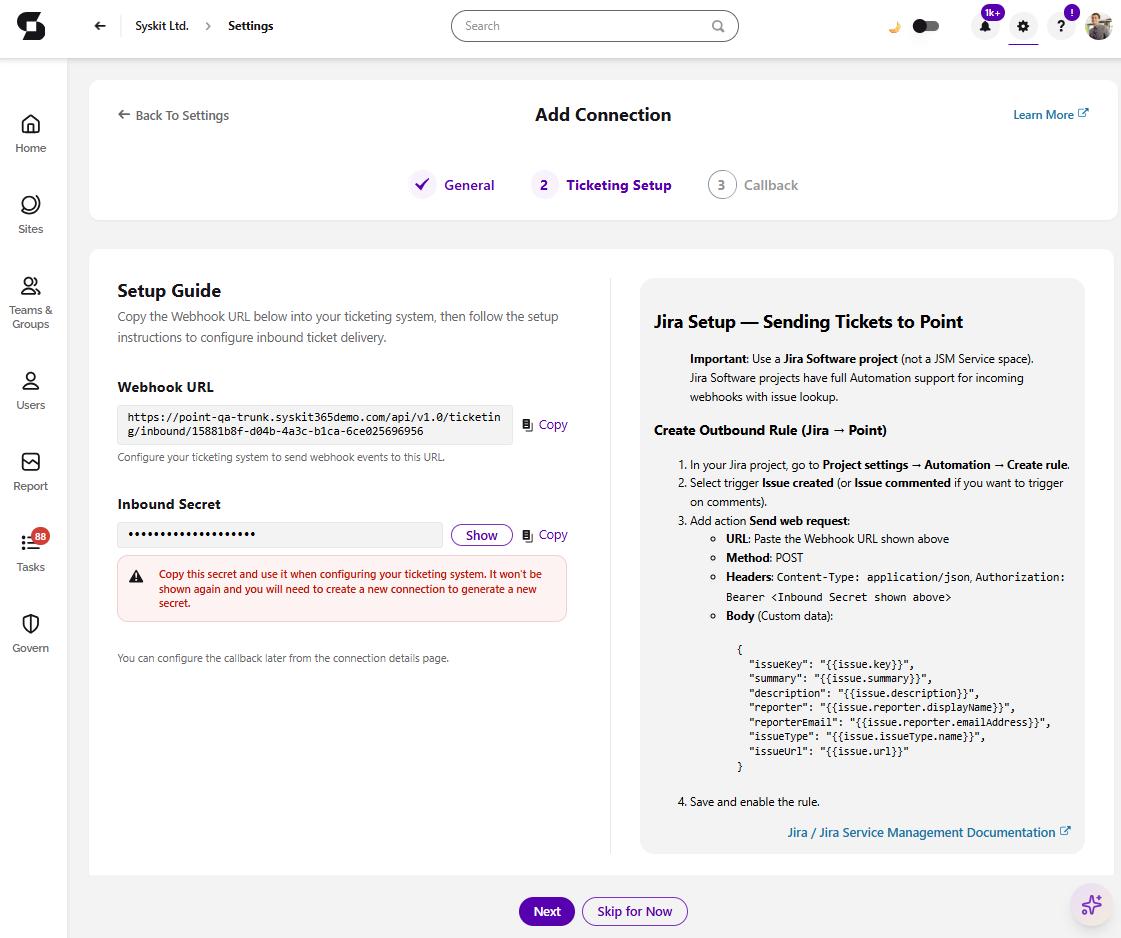Click the callback configure later note
Viewport: 1121px width, 938px height.
tap(283, 658)
